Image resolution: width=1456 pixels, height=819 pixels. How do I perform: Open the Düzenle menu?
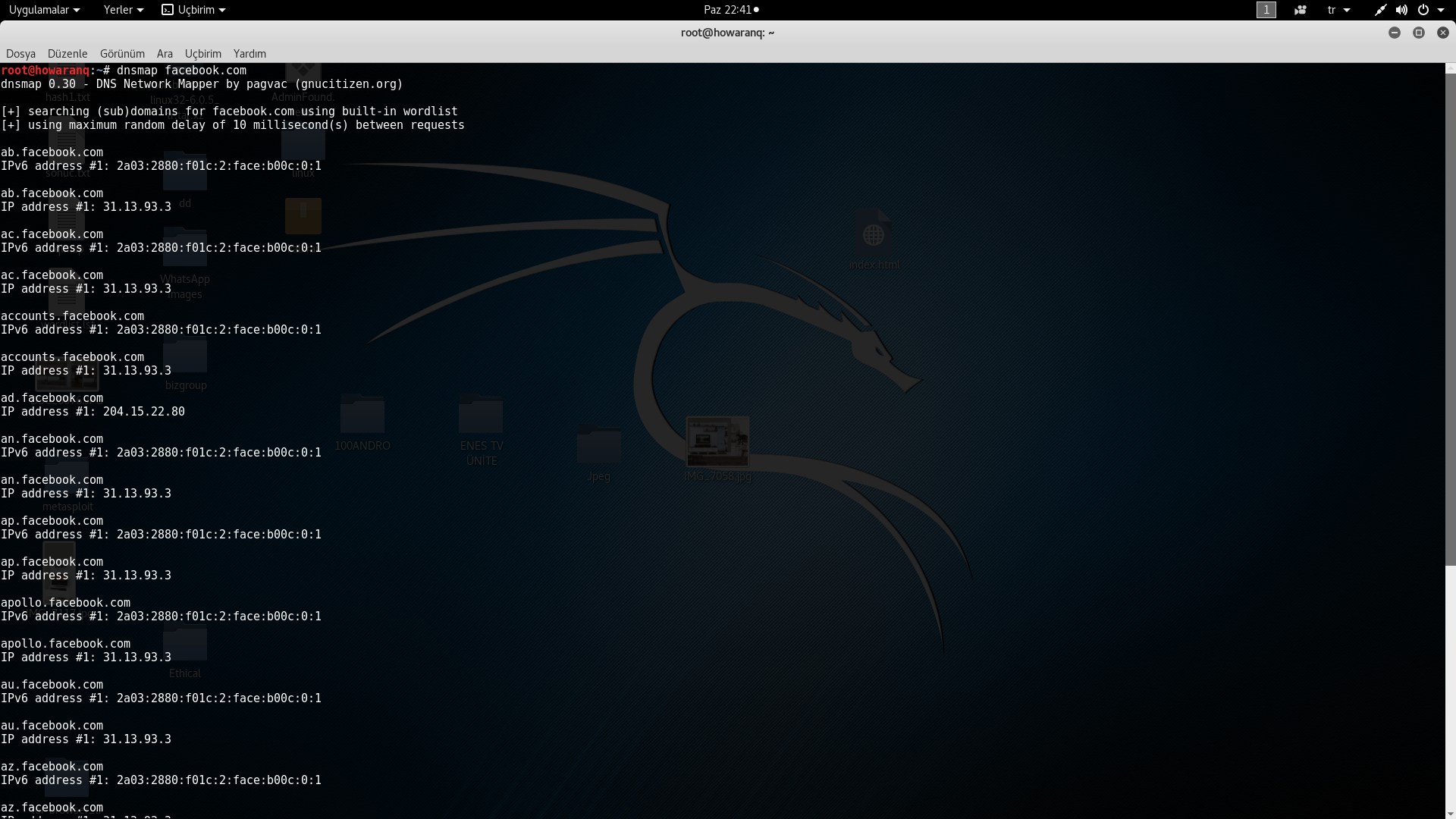[67, 54]
